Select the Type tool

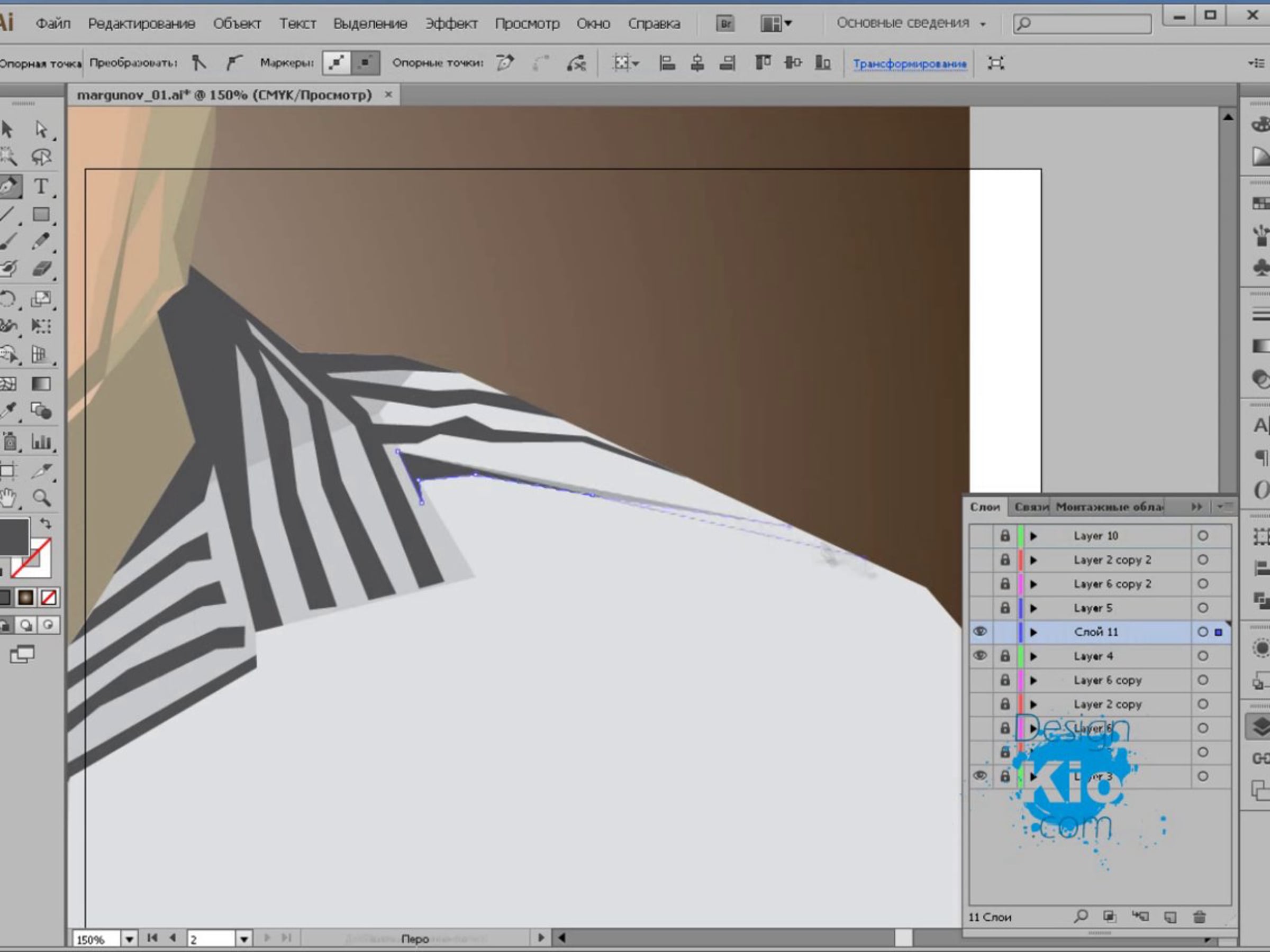41,187
